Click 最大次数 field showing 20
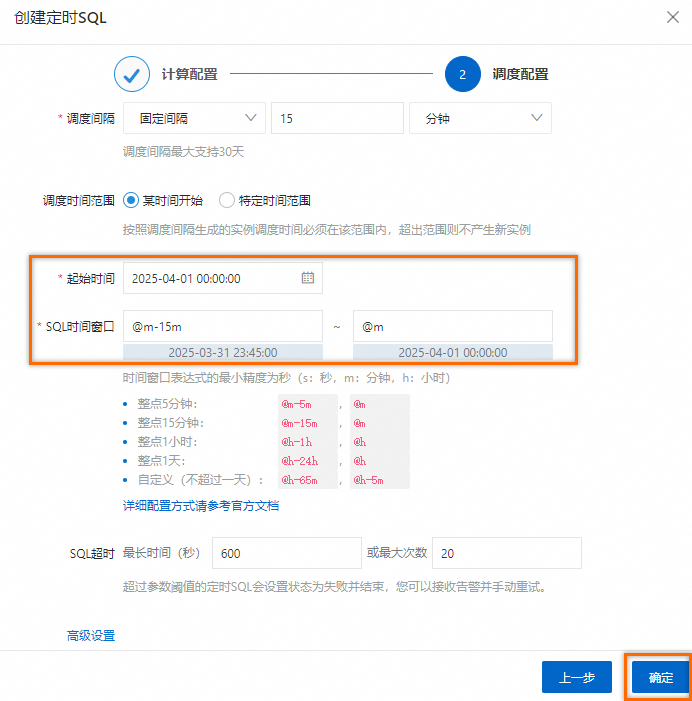This screenshot has width=692, height=701. tap(507, 553)
